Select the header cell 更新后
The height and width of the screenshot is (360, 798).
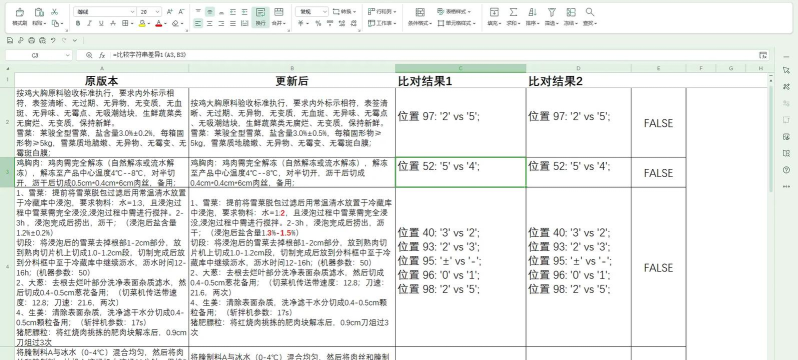point(292,80)
